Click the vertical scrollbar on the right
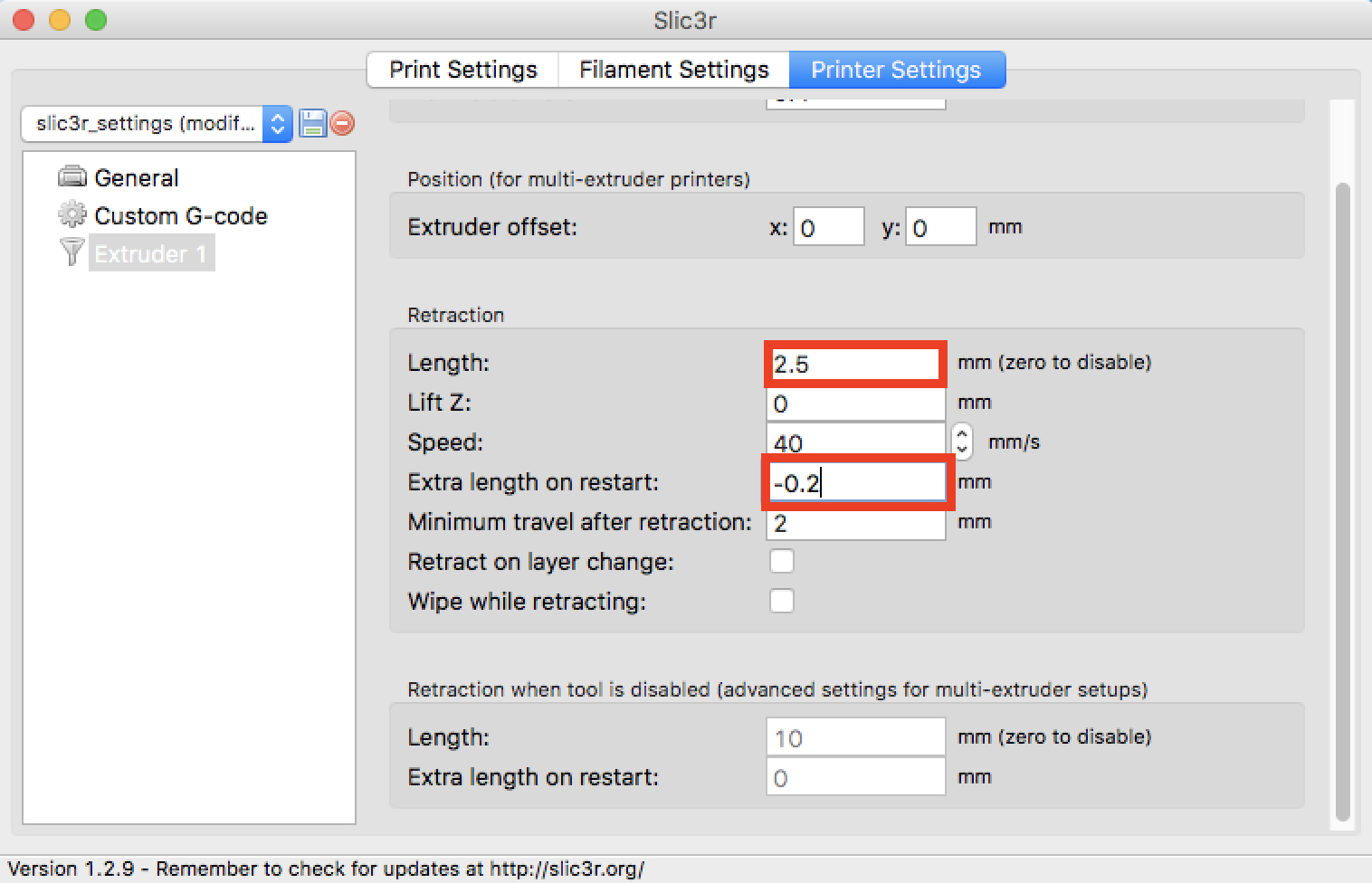The width and height of the screenshot is (1372, 883). [x=1342, y=498]
